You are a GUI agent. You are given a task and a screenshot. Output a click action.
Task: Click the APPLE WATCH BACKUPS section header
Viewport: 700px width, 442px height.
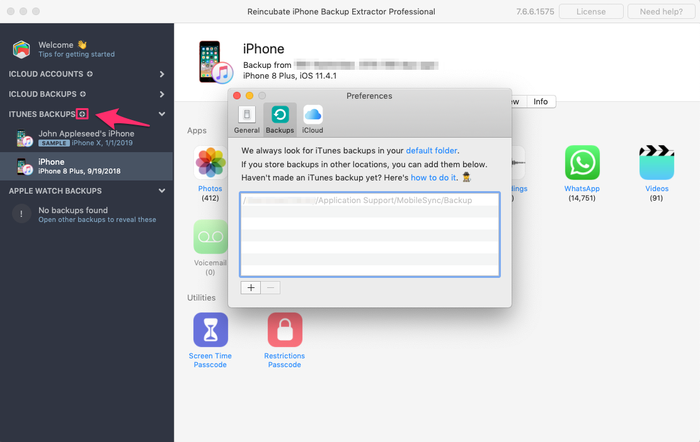[x=55, y=191]
